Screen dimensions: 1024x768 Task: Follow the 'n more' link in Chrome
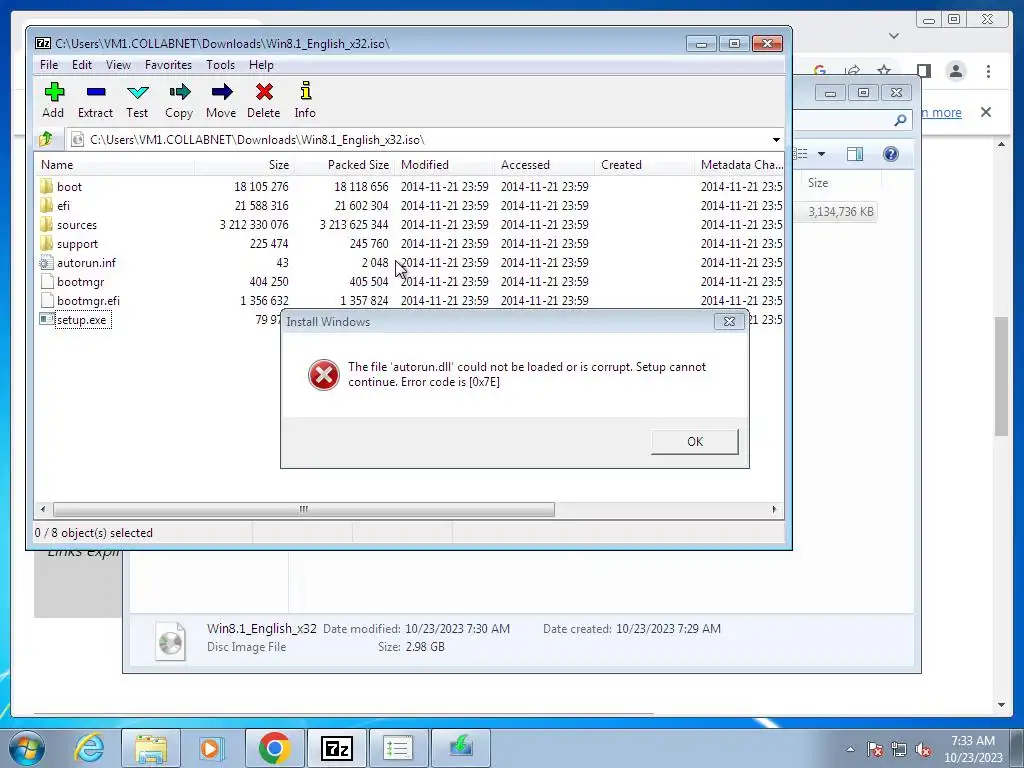[x=942, y=112]
